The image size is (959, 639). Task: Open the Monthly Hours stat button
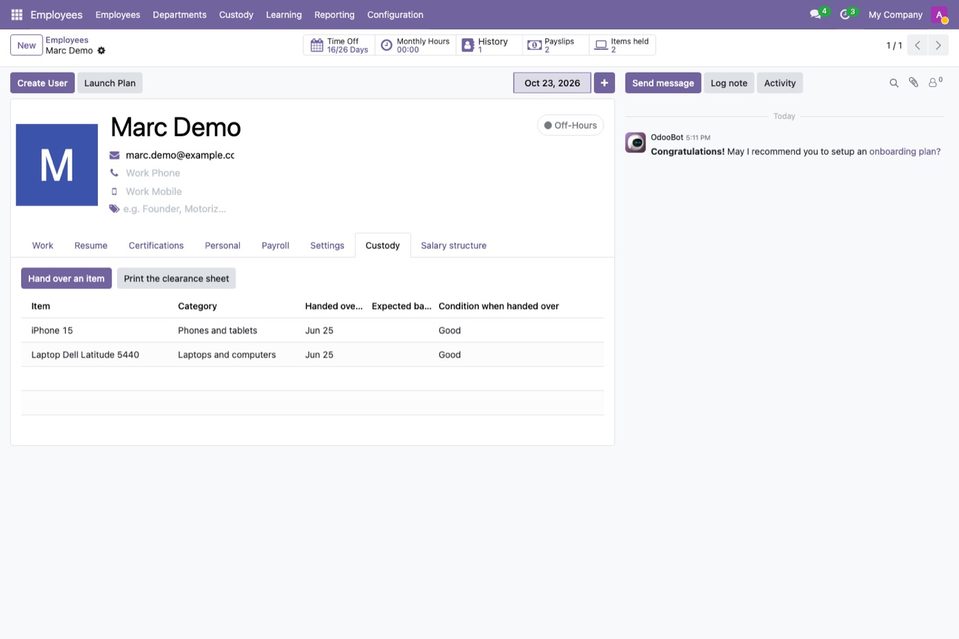(415, 45)
